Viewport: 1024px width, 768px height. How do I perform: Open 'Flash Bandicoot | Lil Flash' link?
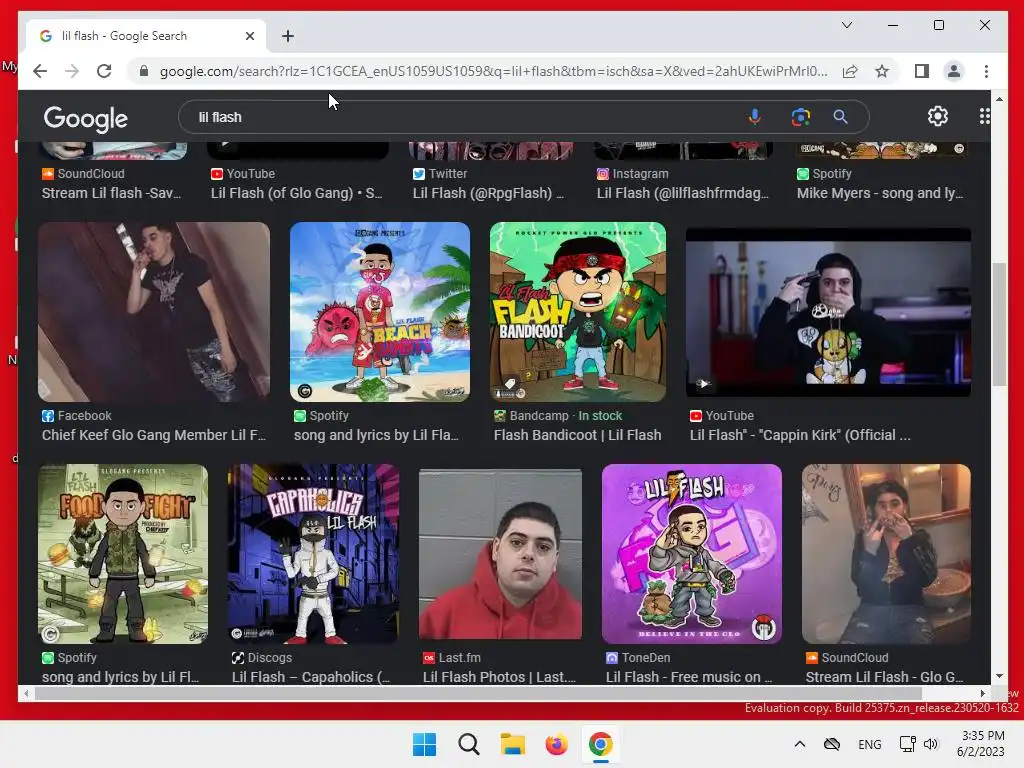coord(577,435)
